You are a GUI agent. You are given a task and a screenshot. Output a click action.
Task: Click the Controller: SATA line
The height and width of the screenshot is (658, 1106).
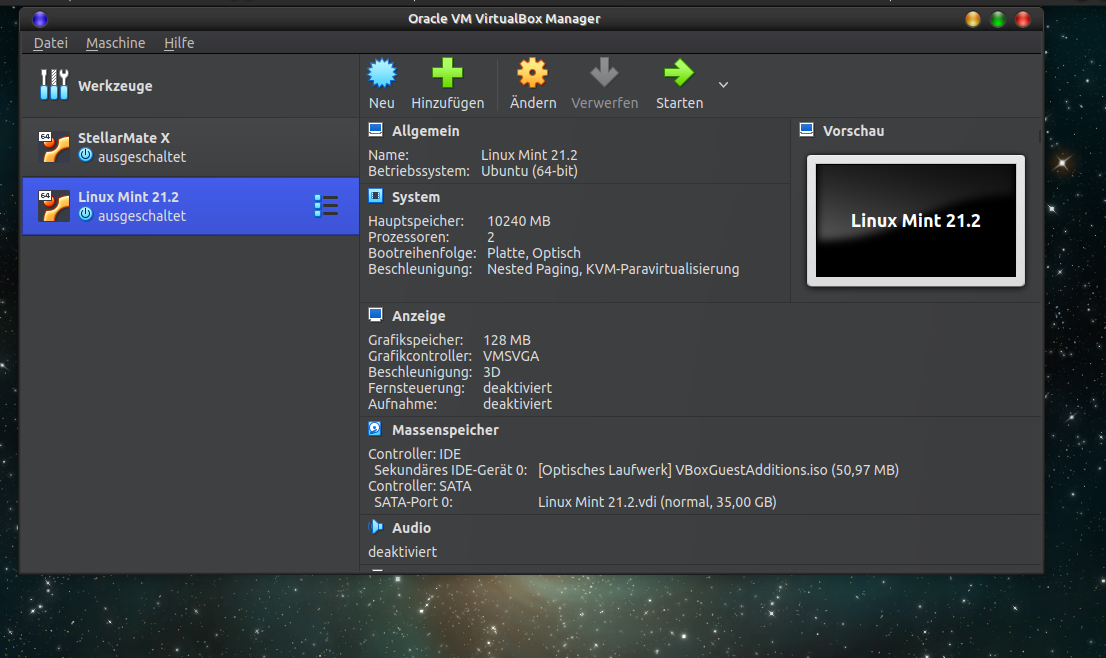[x=420, y=487]
